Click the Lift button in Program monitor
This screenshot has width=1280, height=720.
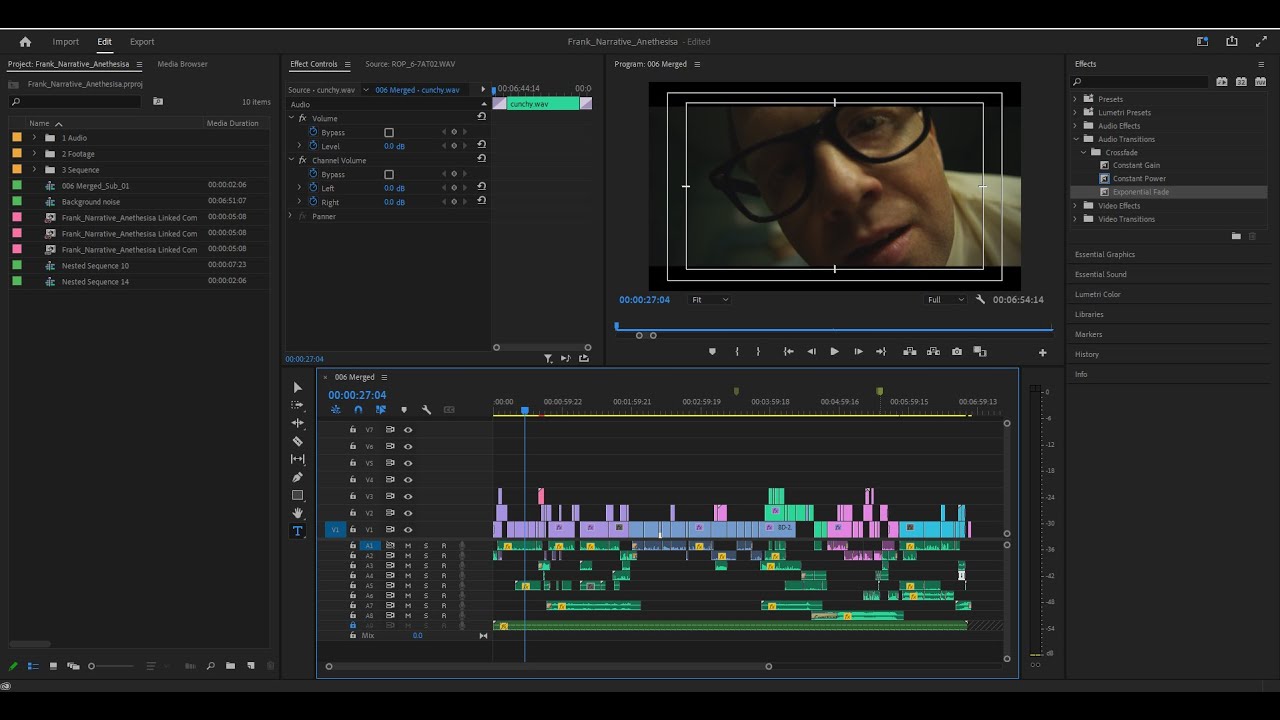(x=910, y=352)
